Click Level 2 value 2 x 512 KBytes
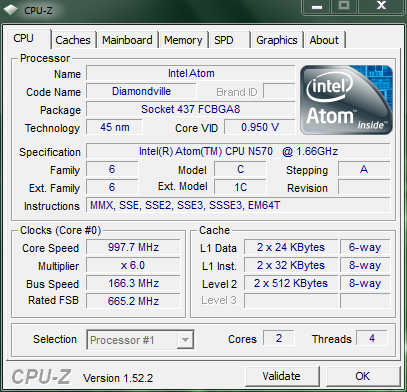This screenshot has width=407, height=392. click(x=291, y=283)
